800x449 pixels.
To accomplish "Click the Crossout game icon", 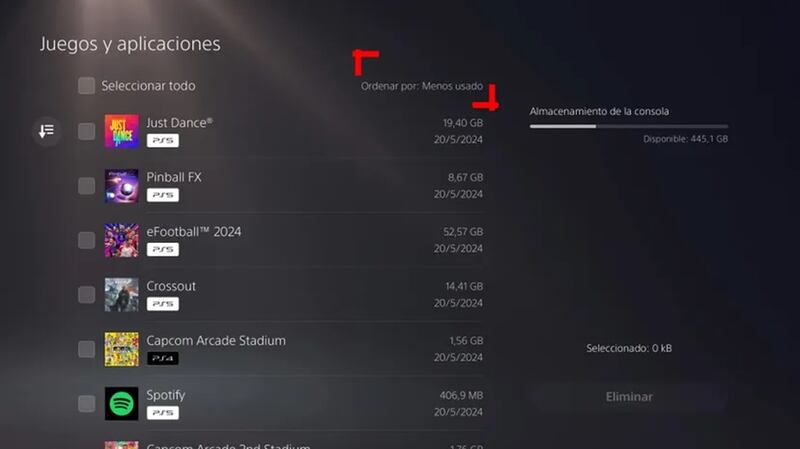I will pos(121,294).
